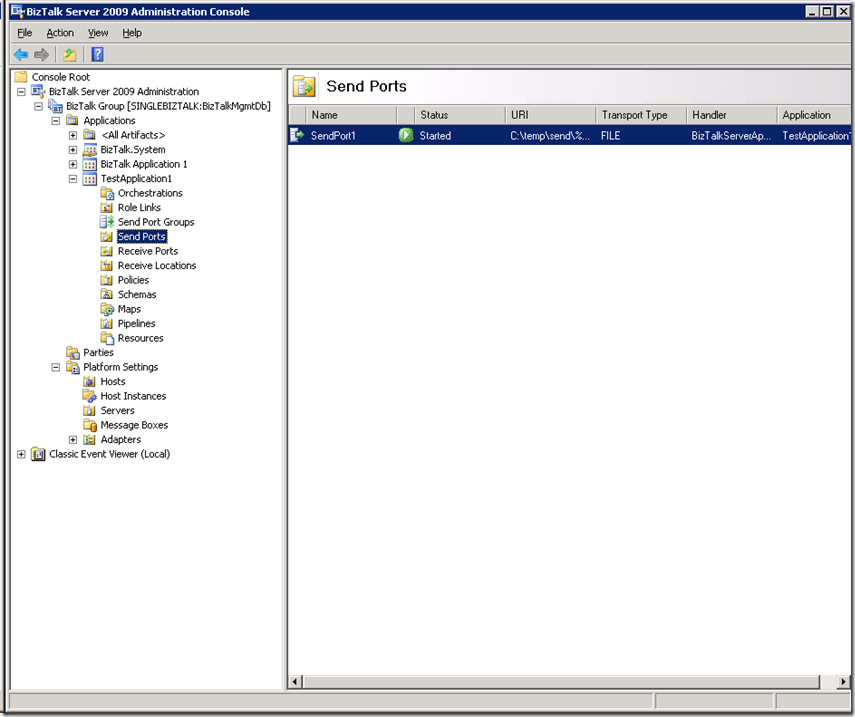The width and height of the screenshot is (855, 717).
Task: Click the Applications folder icon
Action: coord(72,120)
